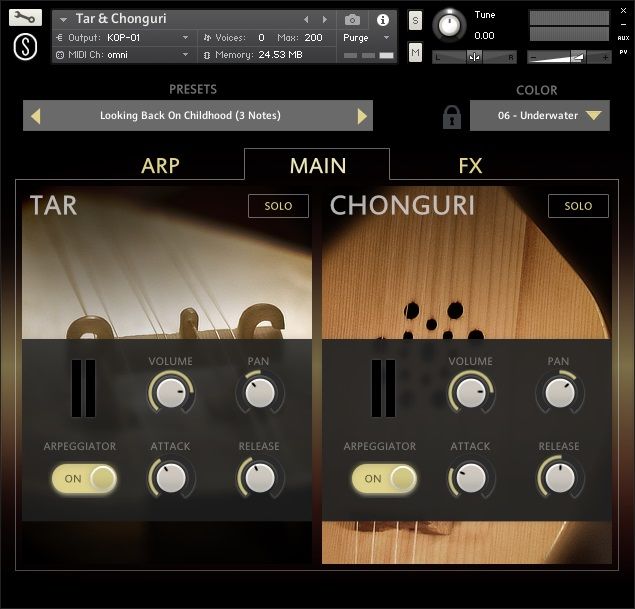Click the TAR Volume knob
Viewport: 635px width, 609px height.
tap(170, 392)
